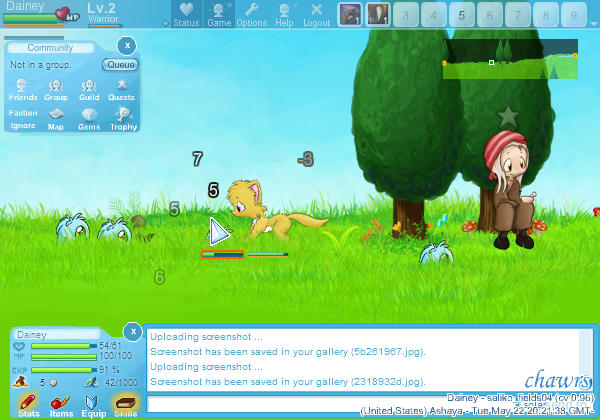Click the EXP bar showing 91%
The width and height of the screenshot is (600, 420).
(64, 370)
